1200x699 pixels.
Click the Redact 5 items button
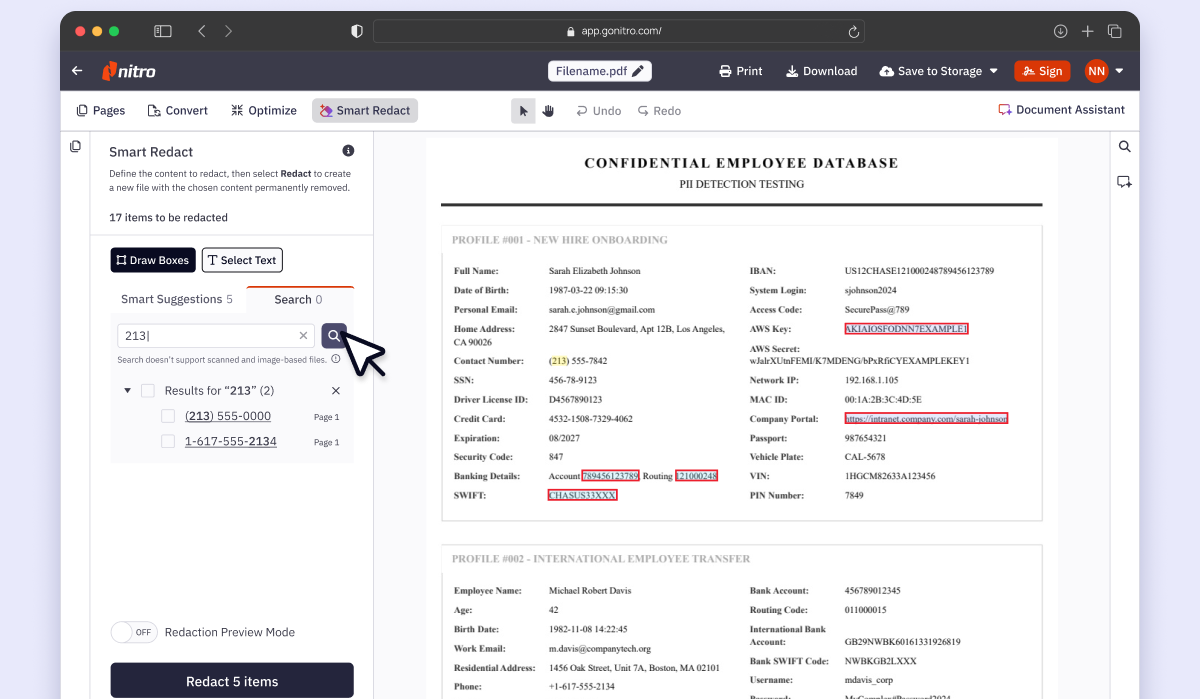point(232,681)
